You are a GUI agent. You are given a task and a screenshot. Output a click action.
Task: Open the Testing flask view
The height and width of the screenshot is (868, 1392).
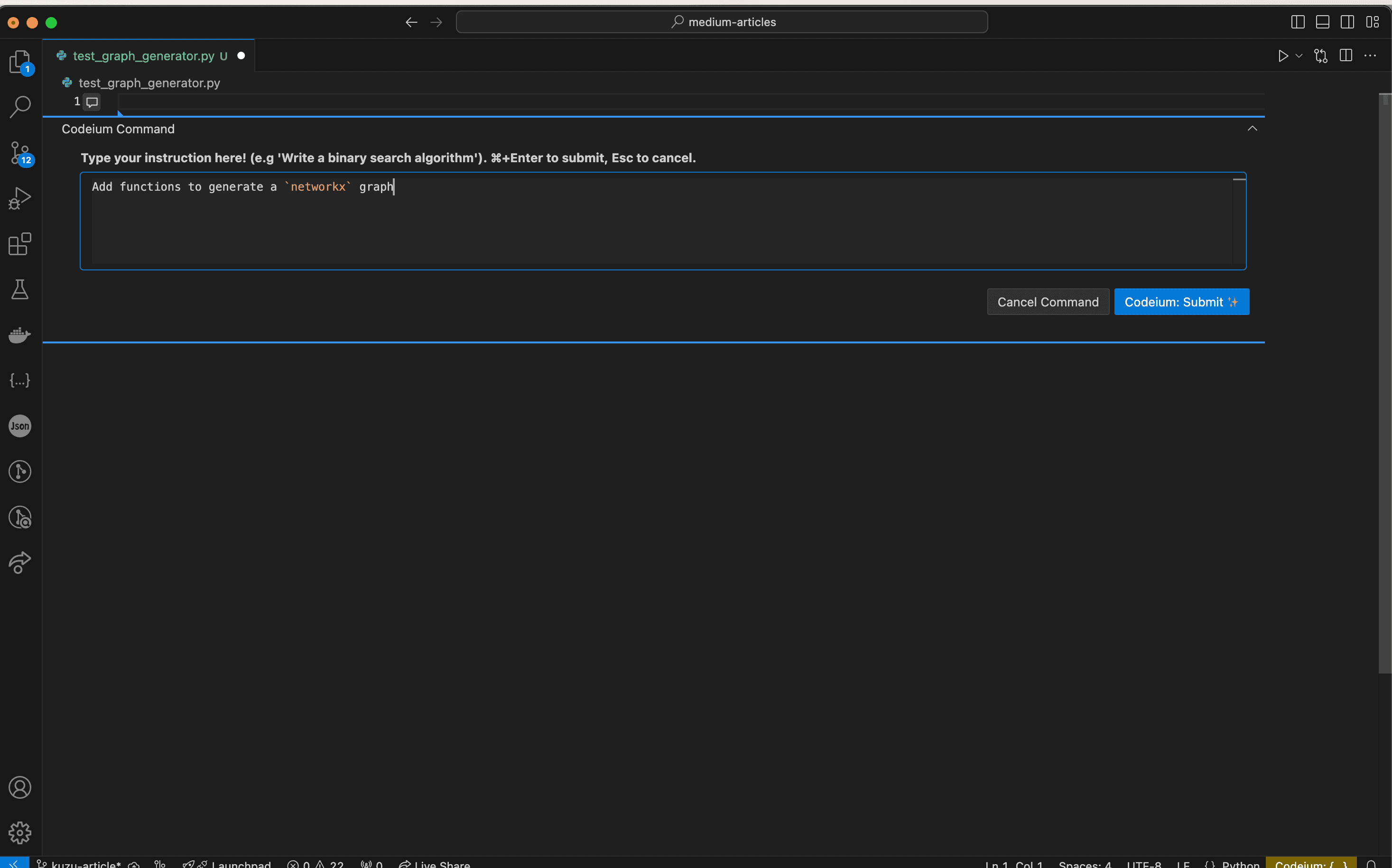(x=20, y=289)
